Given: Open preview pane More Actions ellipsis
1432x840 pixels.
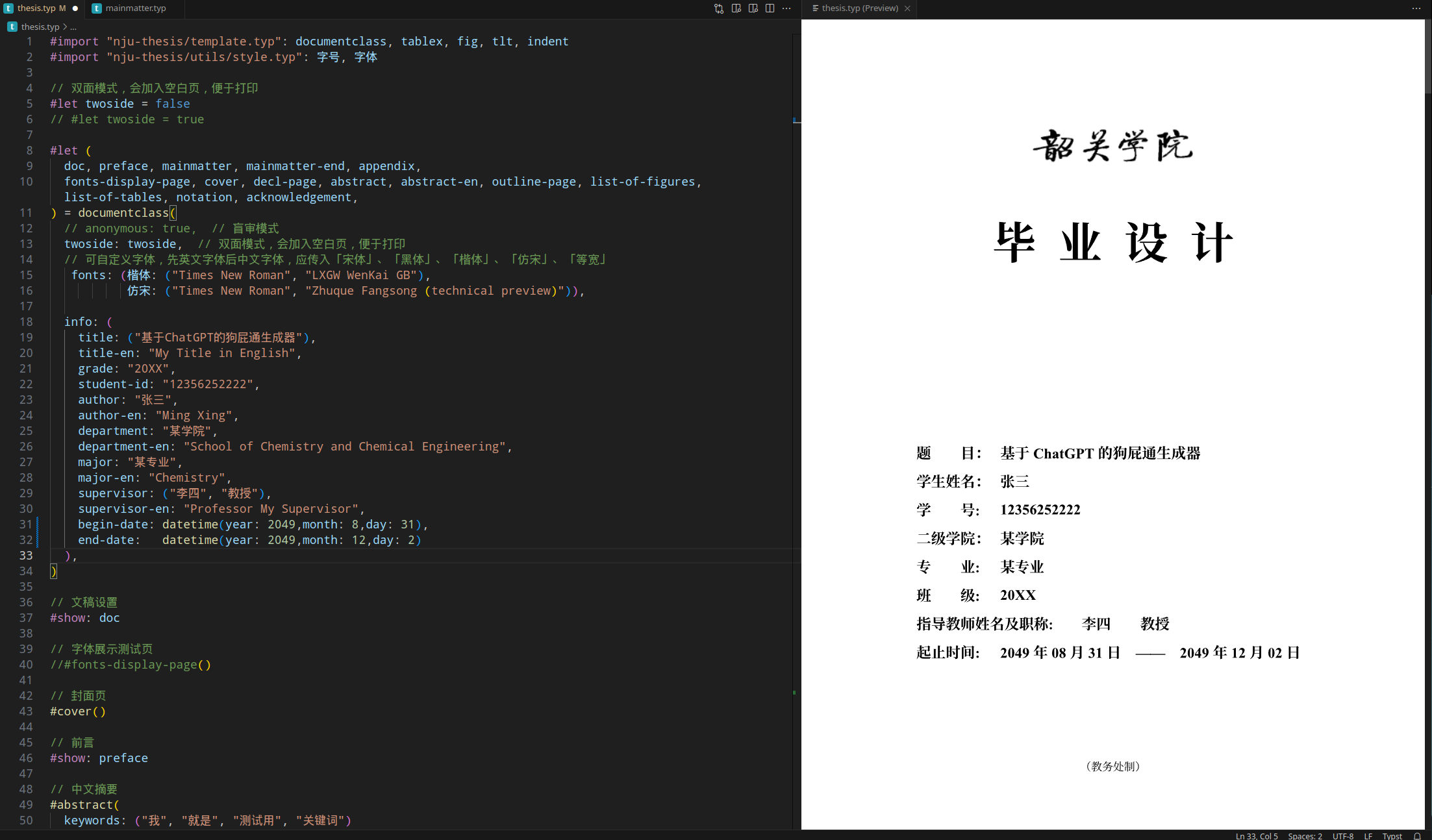Looking at the screenshot, I should tap(1416, 8).
